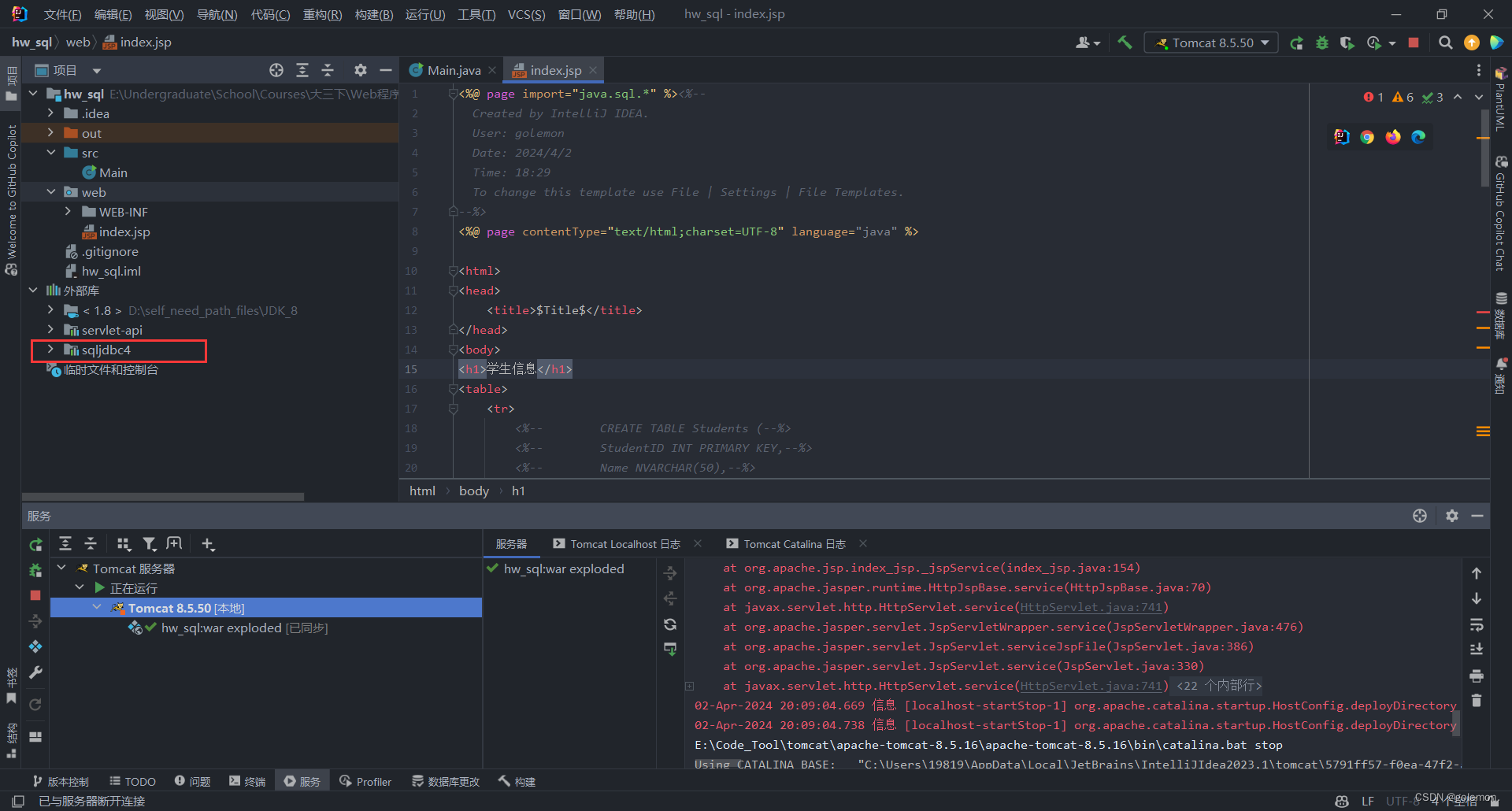
Task: Click the body breadcrumb
Action: tap(474, 491)
